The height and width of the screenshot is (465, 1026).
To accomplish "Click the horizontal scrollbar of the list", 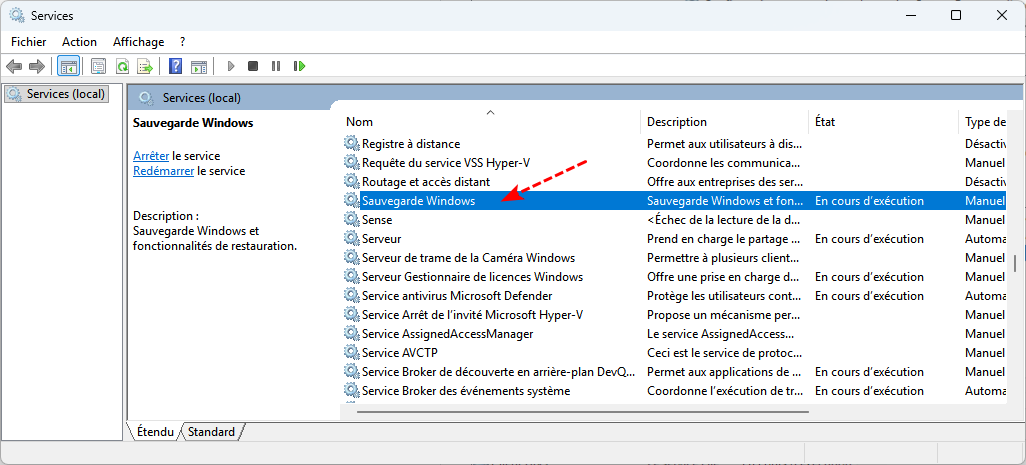I will coord(582,412).
